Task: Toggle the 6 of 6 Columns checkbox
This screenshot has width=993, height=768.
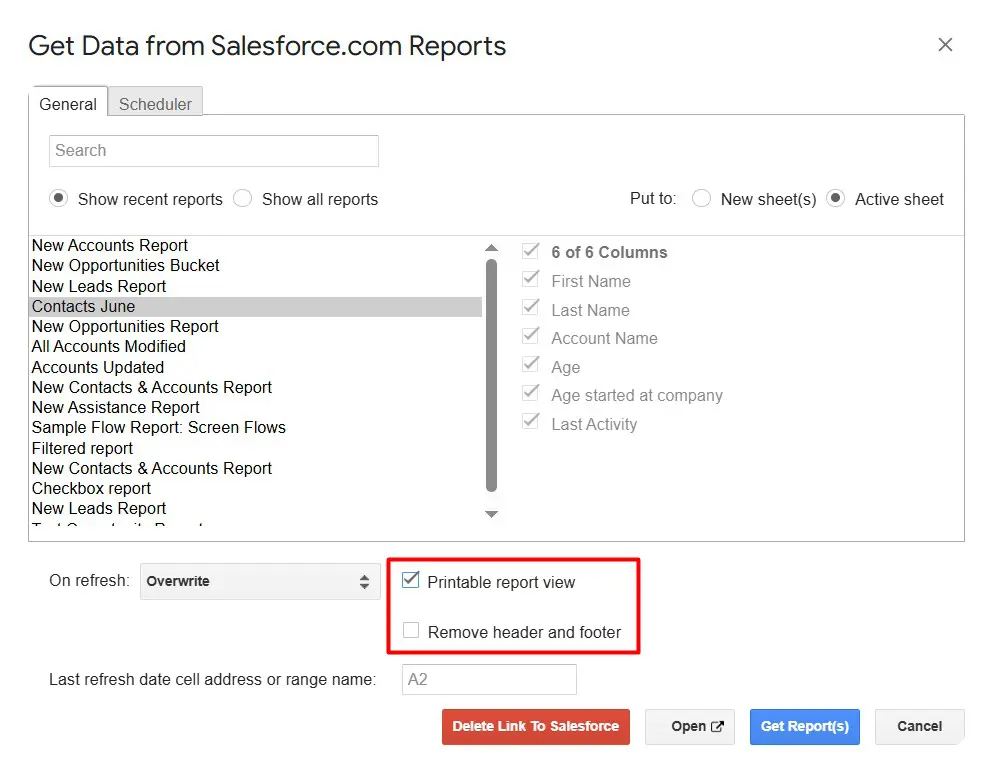Action: tap(531, 252)
